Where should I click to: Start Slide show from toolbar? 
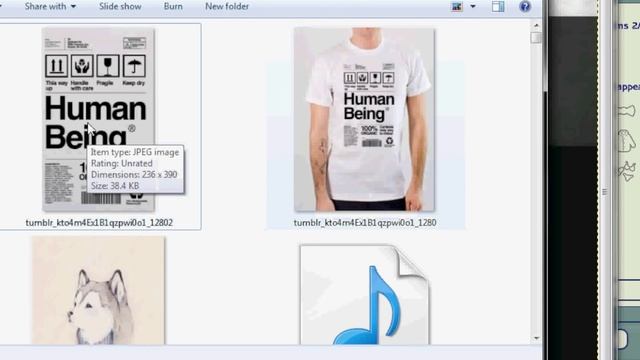[x=120, y=7]
